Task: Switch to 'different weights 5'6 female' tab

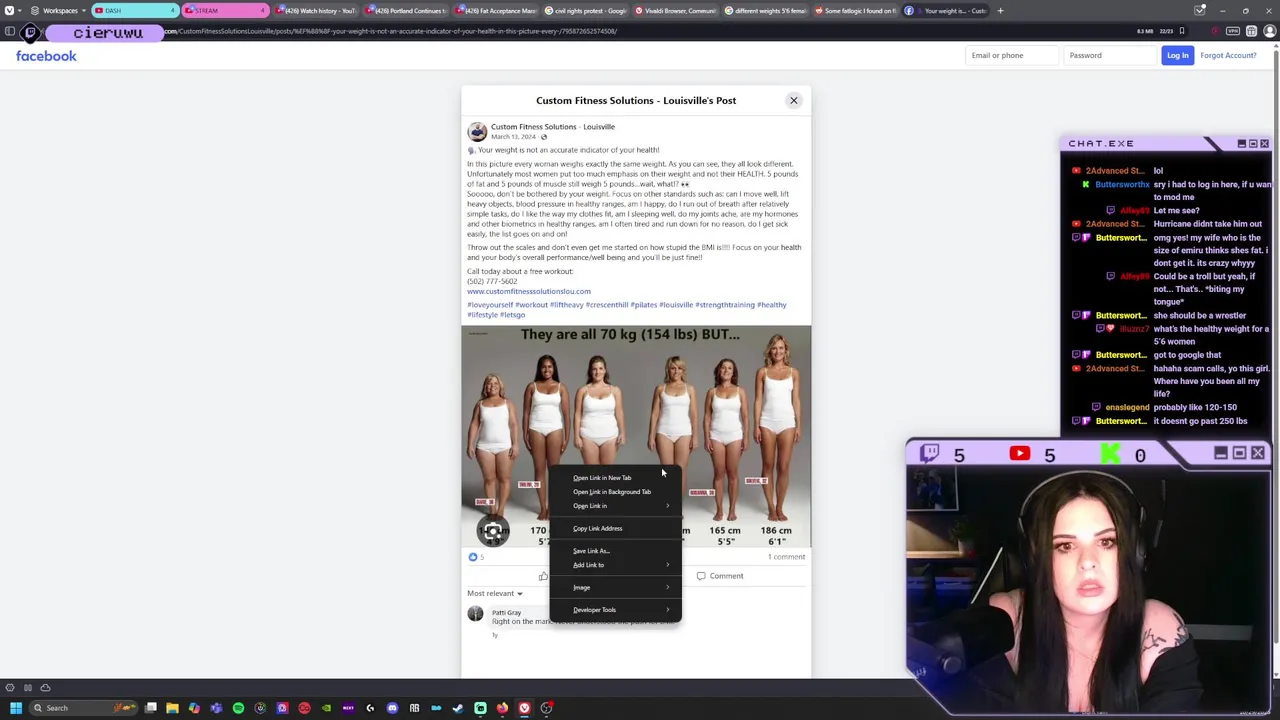Action: (x=767, y=11)
